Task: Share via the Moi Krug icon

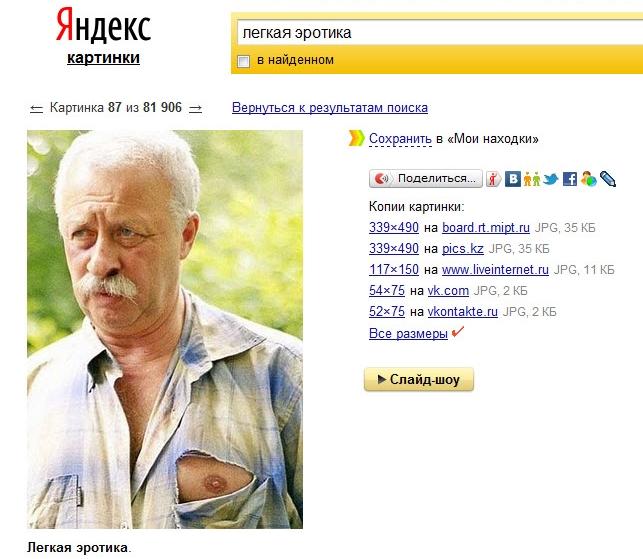Action: point(588,179)
